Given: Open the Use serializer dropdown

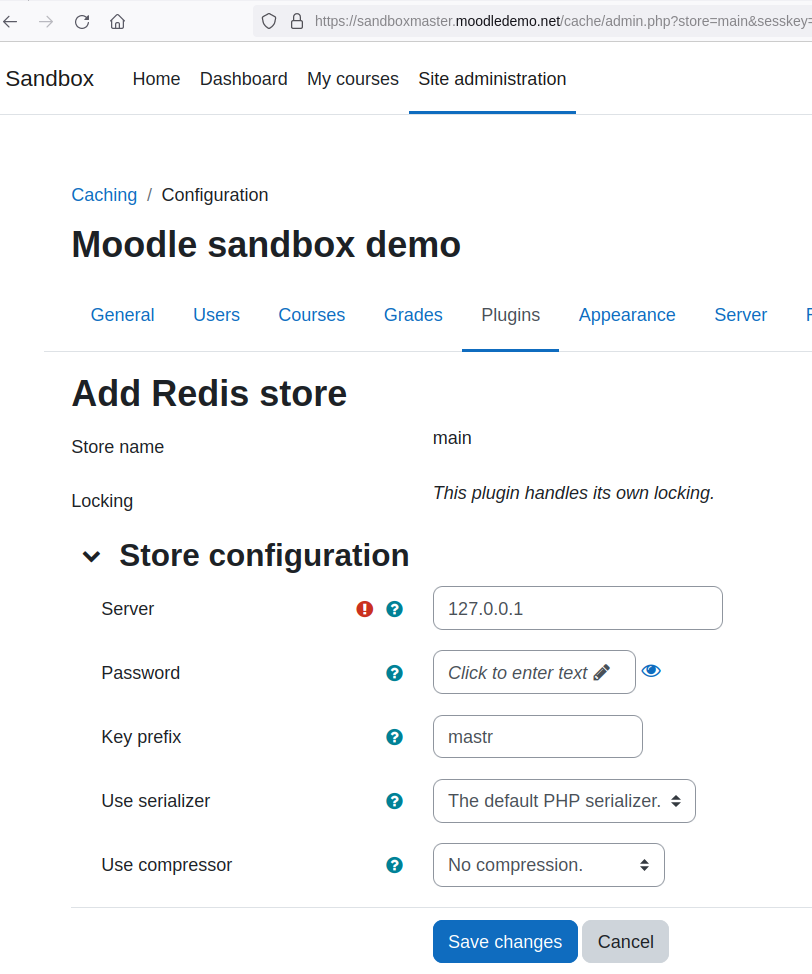Looking at the screenshot, I should pos(564,801).
